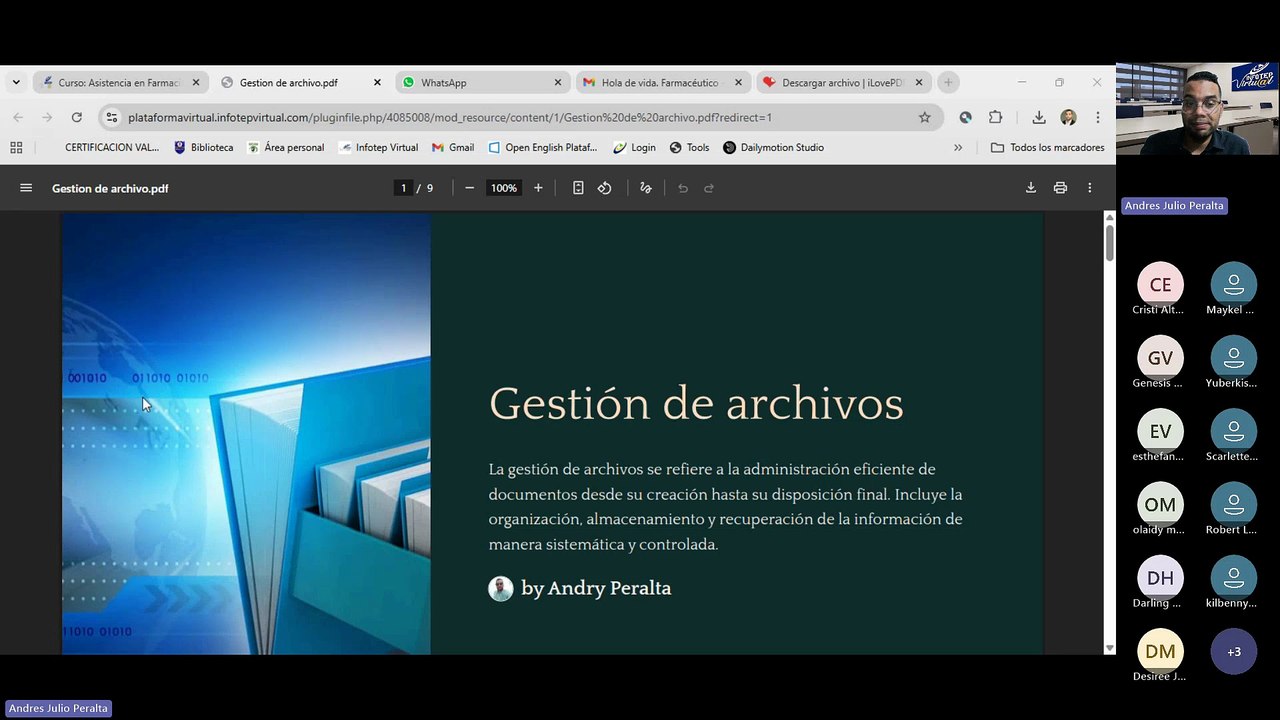Zoom out the PDF with minus button
Image resolution: width=1280 pixels, height=720 pixels.
469,188
